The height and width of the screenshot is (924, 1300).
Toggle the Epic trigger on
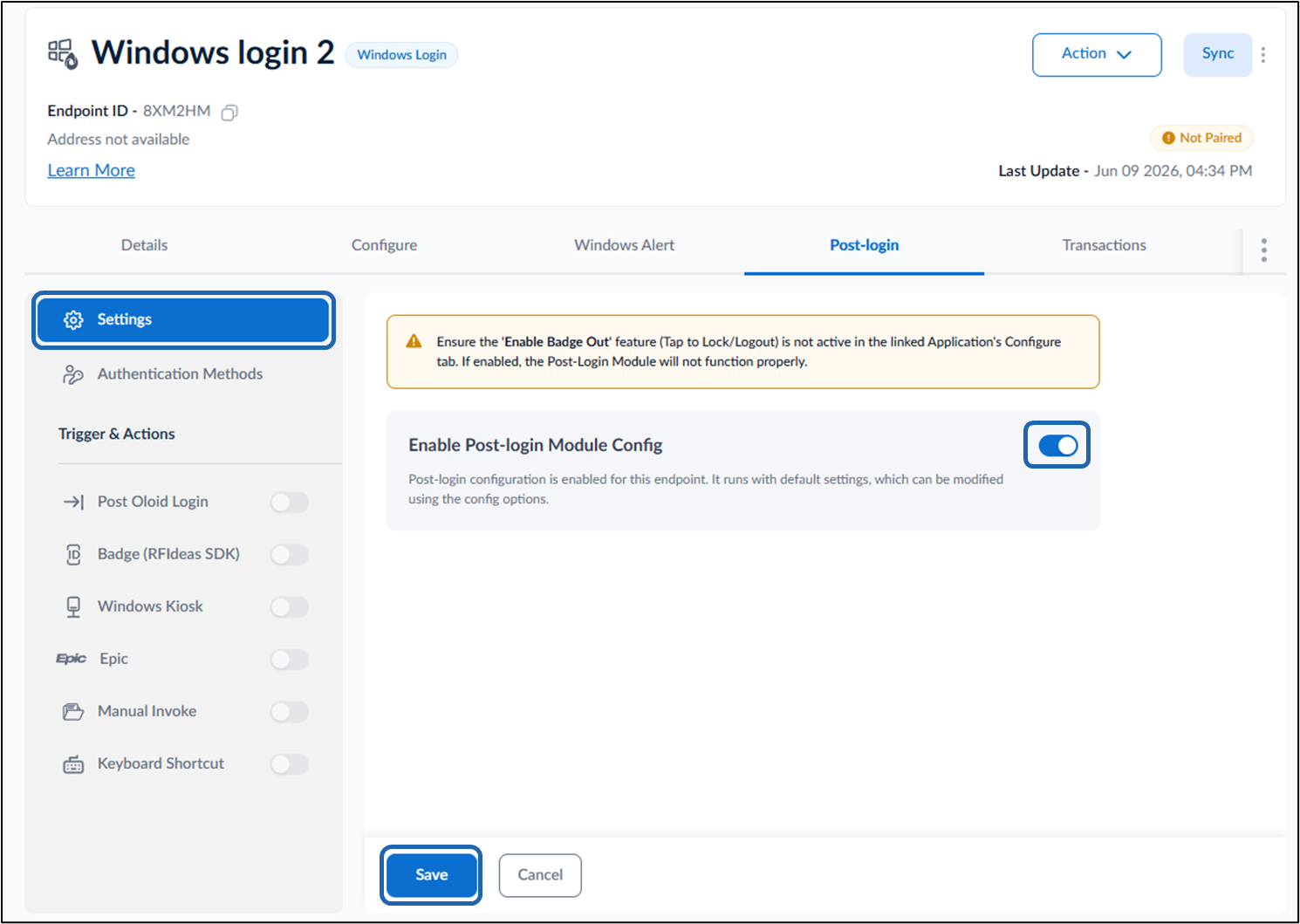pyautogui.click(x=289, y=660)
